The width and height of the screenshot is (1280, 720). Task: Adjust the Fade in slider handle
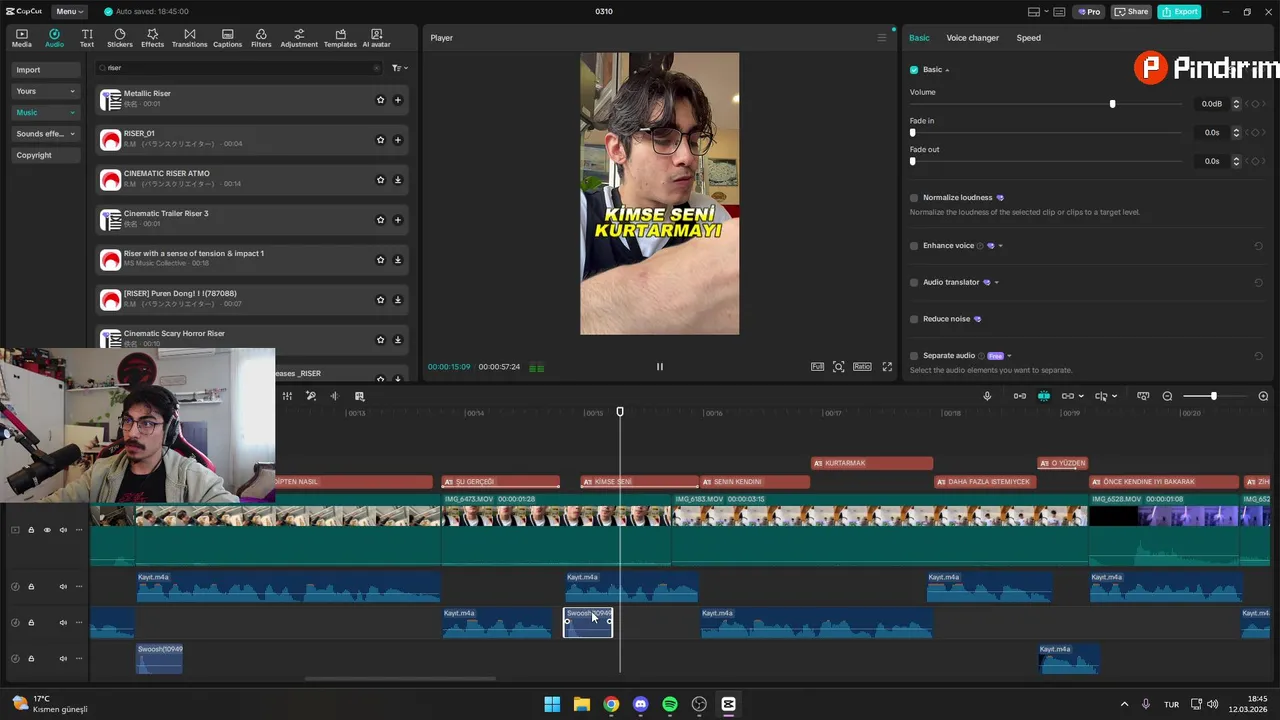(x=912, y=132)
